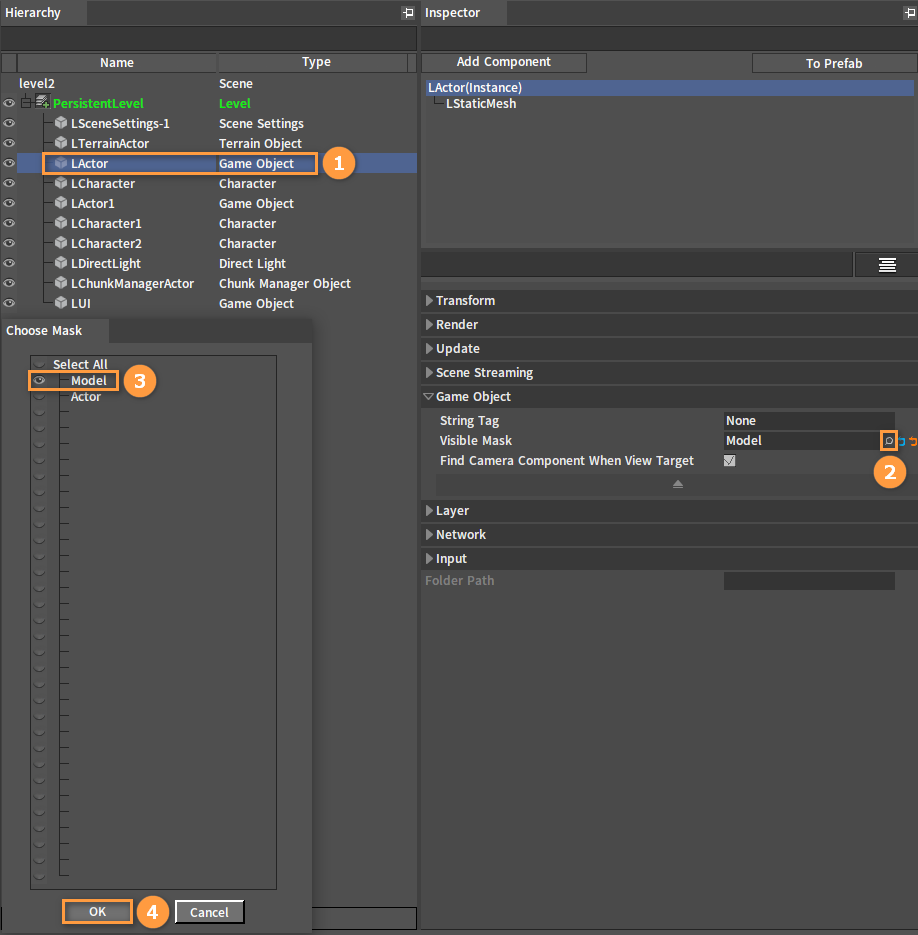
Task: Toggle the Actor mask eye
Action: pyautogui.click(x=39, y=397)
